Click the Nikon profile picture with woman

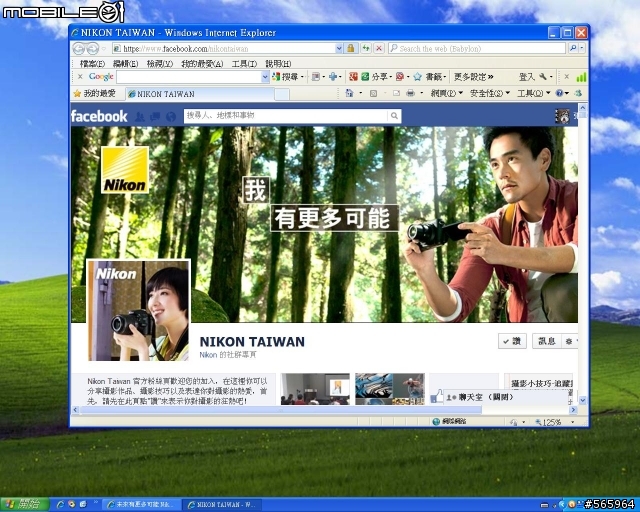coord(139,310)
